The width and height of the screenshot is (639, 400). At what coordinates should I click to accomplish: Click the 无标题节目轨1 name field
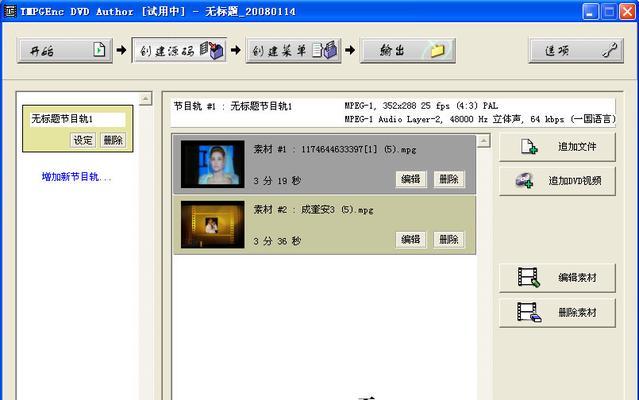[x=77, y=119]
